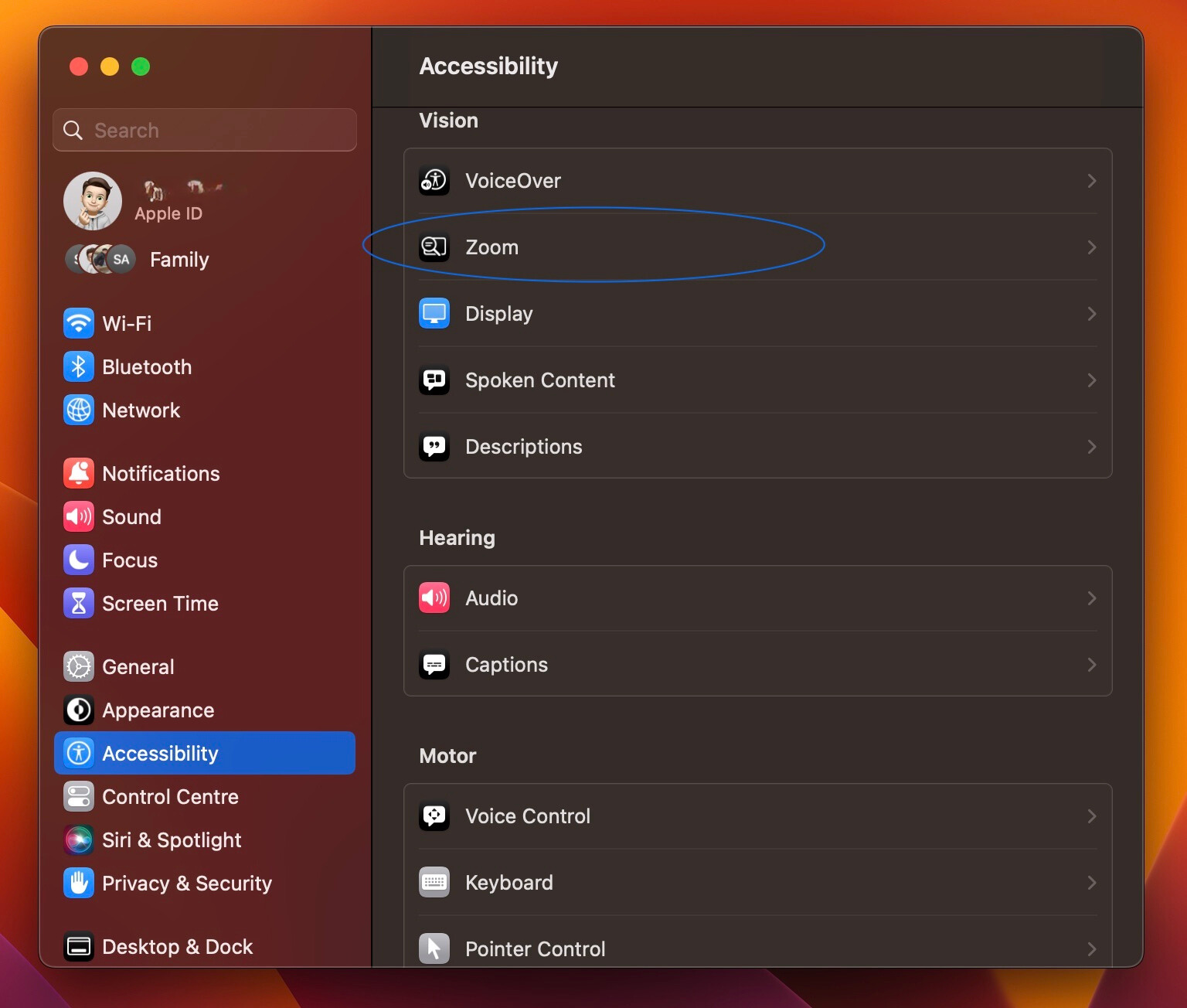Click the chevron on the Display row
This screenshot has width=1187, height=1008.
click(1092, 314)
